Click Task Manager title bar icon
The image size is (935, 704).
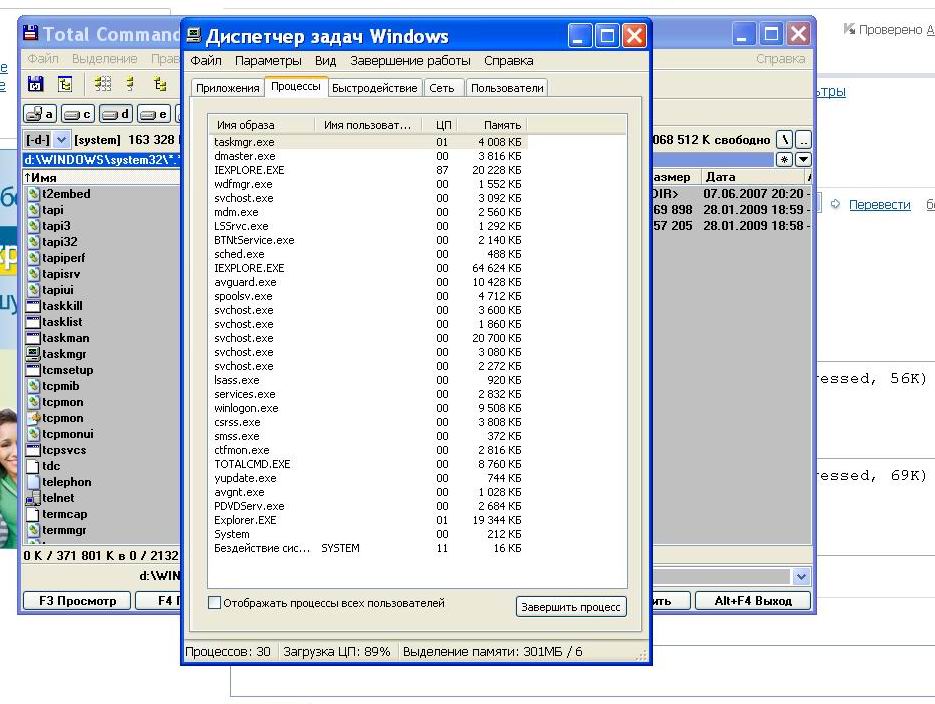pyautogui.click(x=193, y=36)
